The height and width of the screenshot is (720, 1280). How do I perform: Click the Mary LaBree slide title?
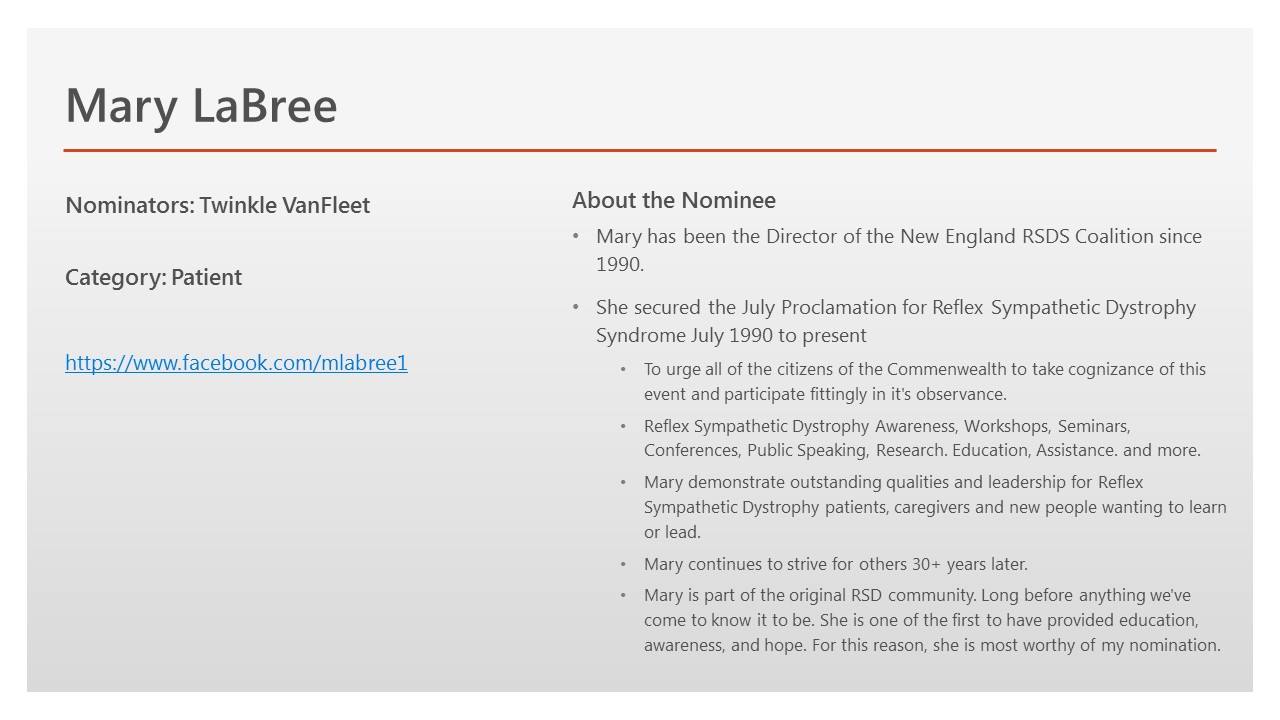(201, 106)
